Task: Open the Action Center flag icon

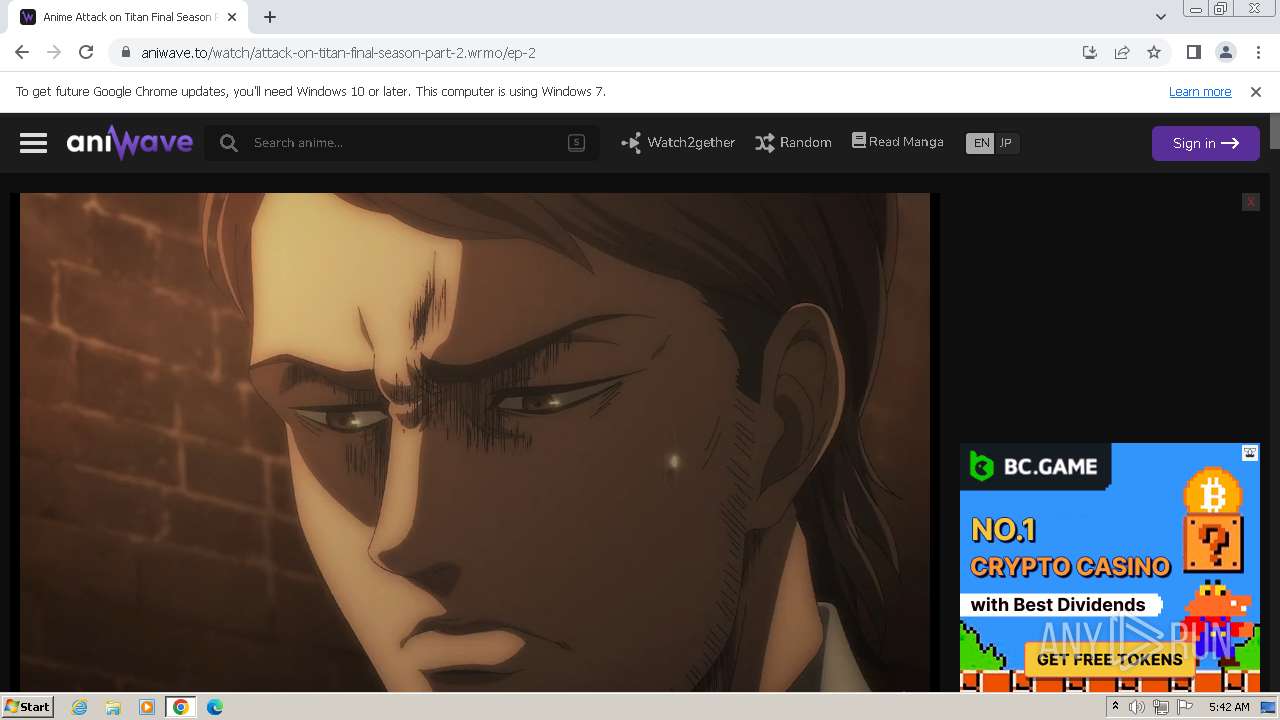Action: pos(1185,707)
